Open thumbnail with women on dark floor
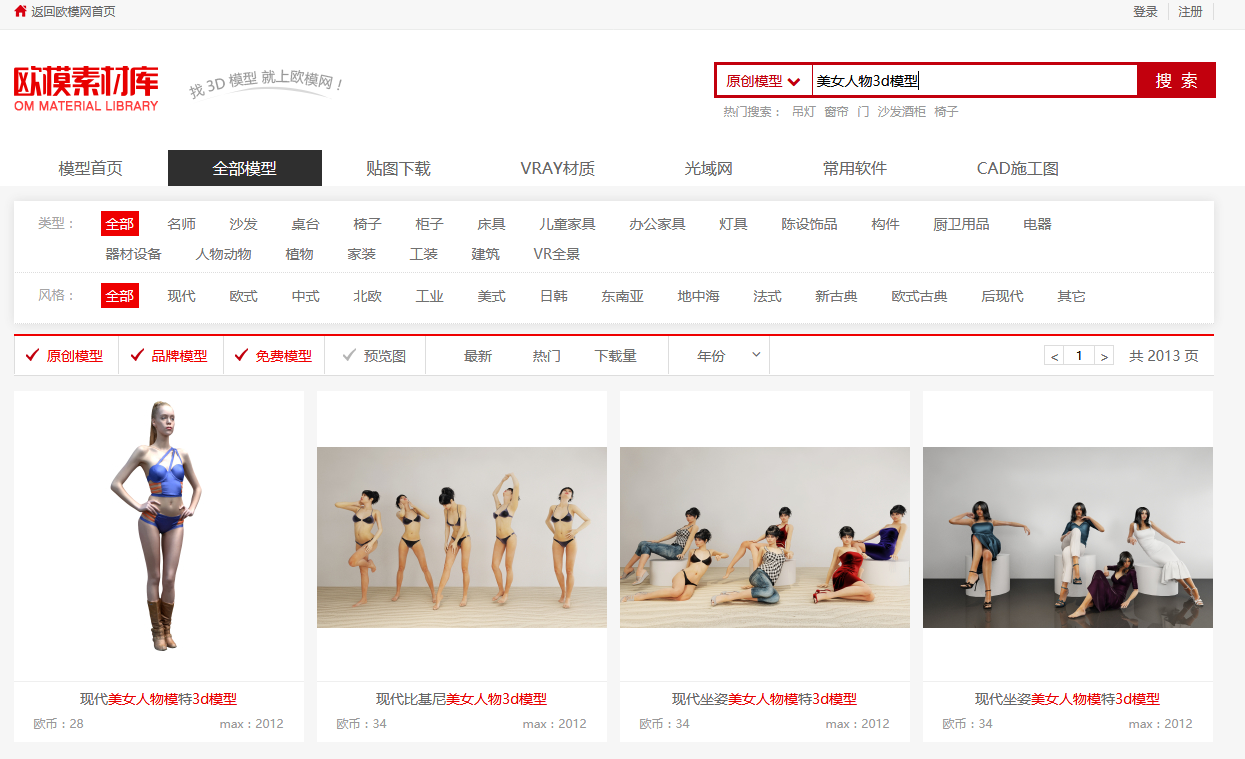The image size is (1245, 759). [1068, 537]
